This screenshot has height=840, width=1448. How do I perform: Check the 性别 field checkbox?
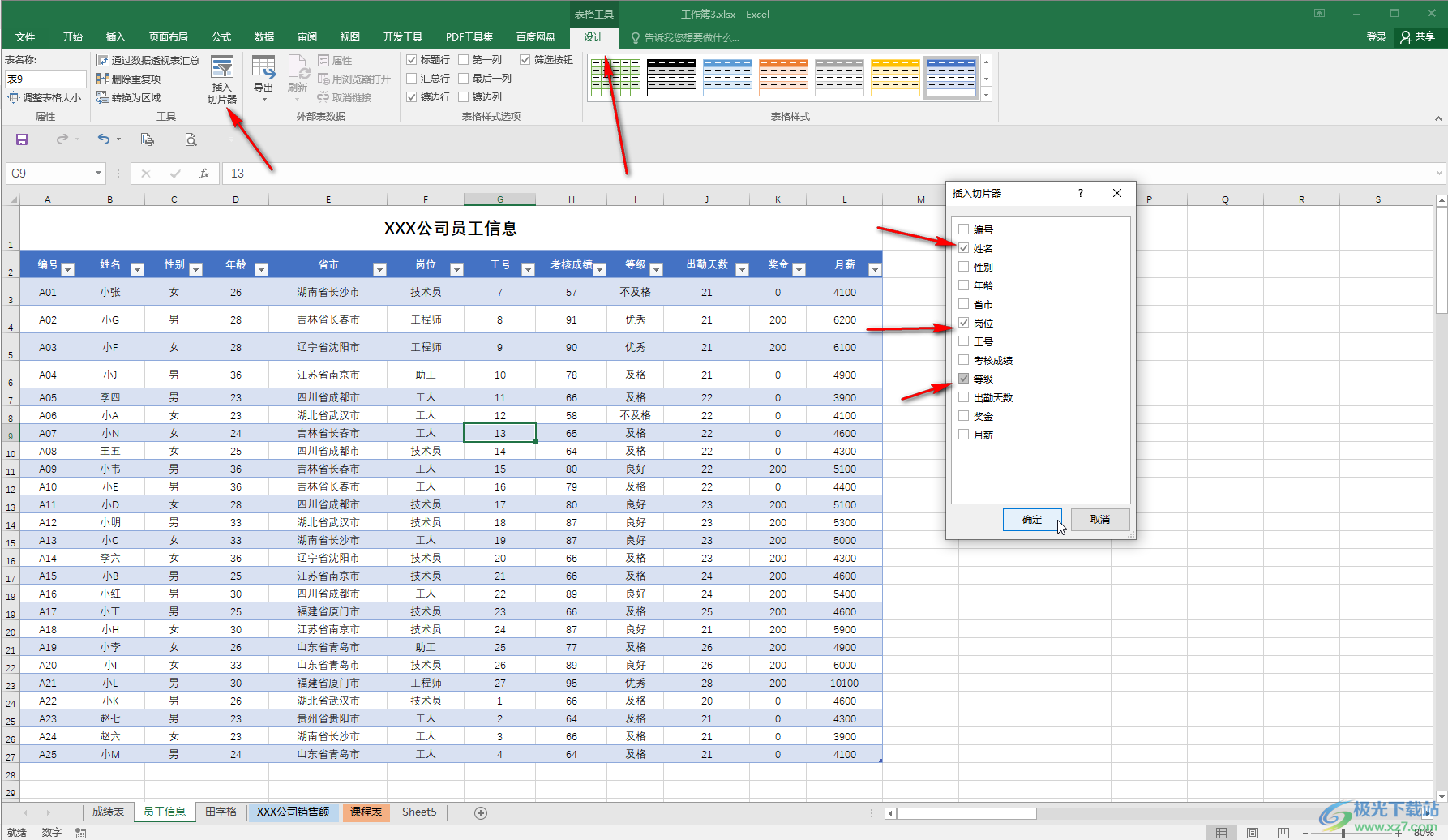click(964, 267)
